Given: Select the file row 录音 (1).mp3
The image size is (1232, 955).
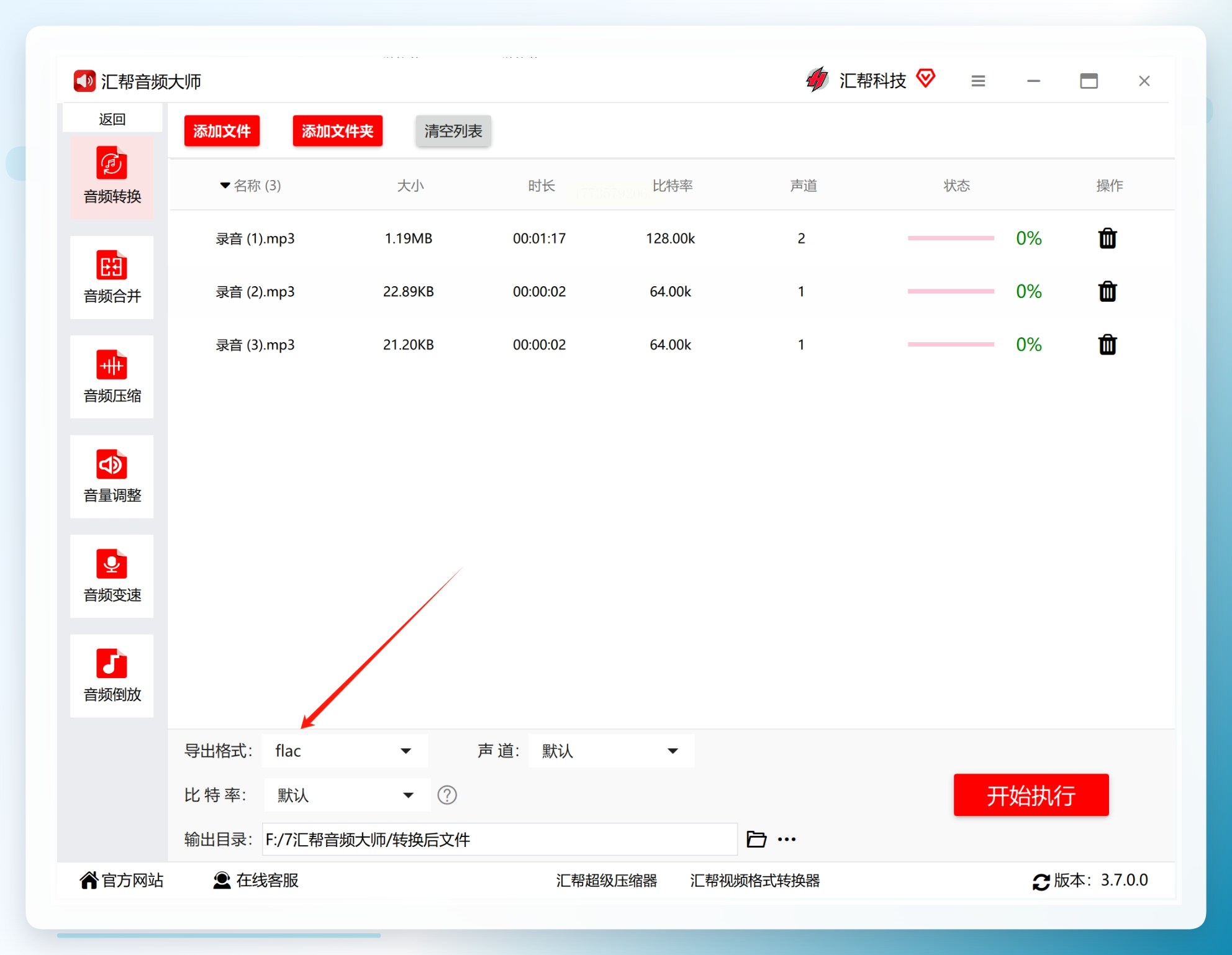Looking at the screenshot, I should 672,238.
